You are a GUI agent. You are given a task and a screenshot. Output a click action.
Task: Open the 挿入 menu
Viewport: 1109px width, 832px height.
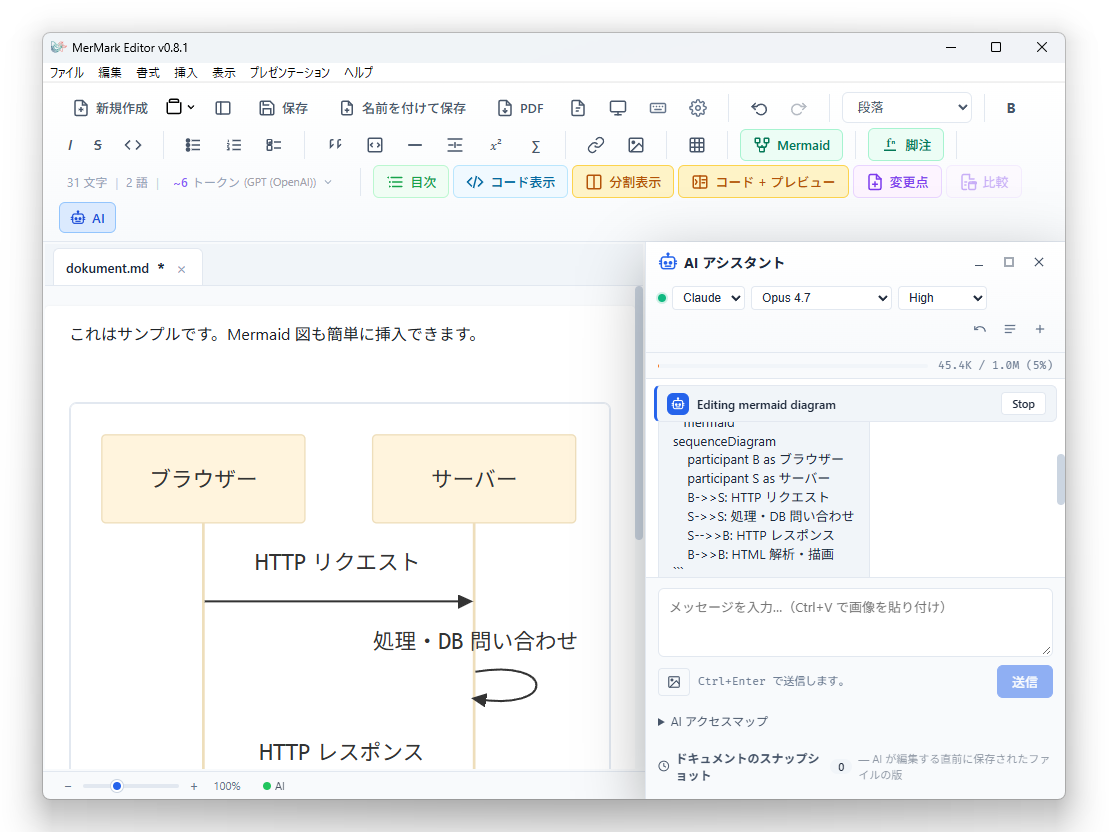point(186,72)
